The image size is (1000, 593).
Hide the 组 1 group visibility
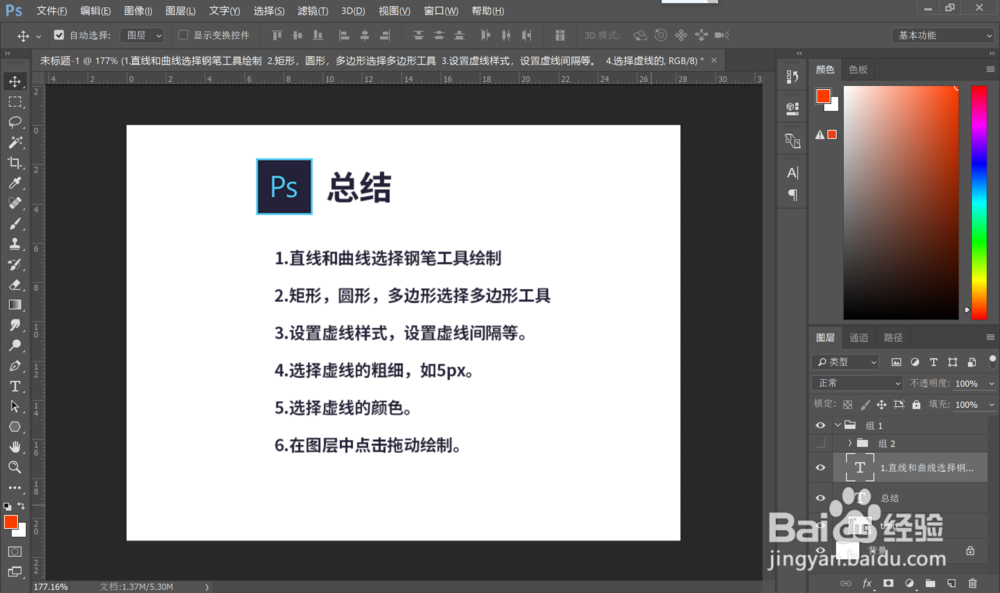point(820,425)
